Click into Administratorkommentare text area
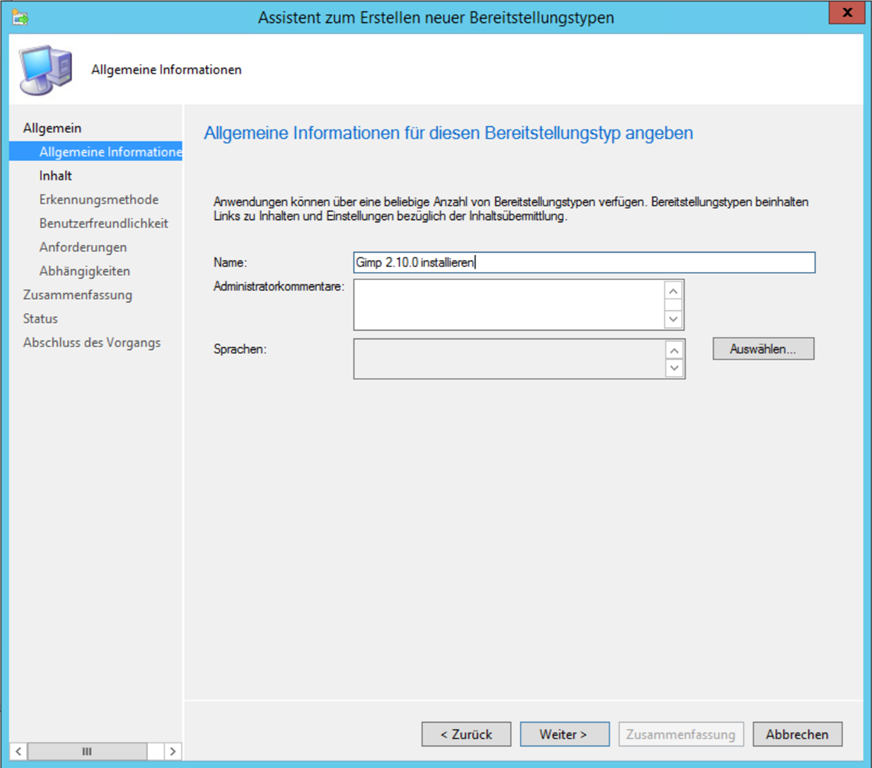Image resolution: width=872 pixels, height=768 pixels. pos(508,304)
